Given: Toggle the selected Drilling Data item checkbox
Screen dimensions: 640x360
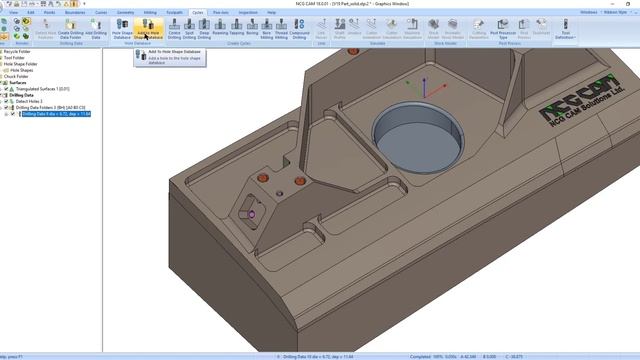Looking at the screenshot, I should (x=13, y=114).
